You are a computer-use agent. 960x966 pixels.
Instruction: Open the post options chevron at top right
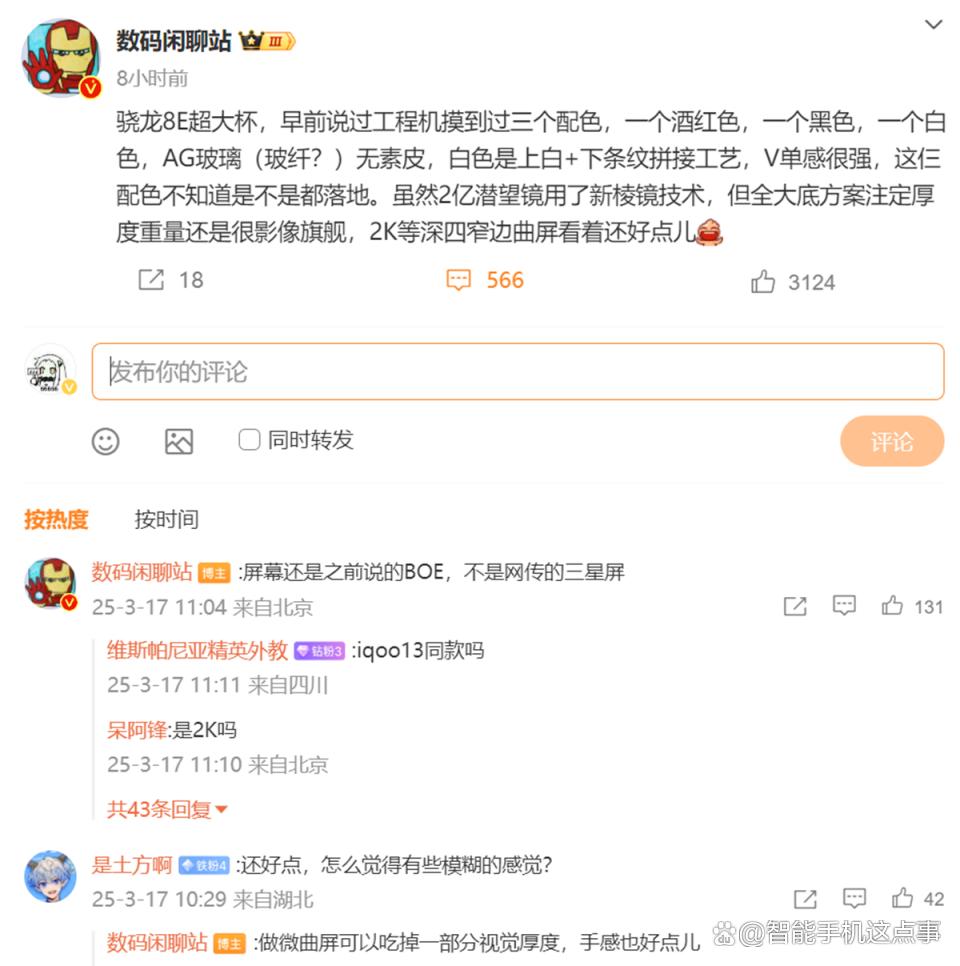pos(934,25)
